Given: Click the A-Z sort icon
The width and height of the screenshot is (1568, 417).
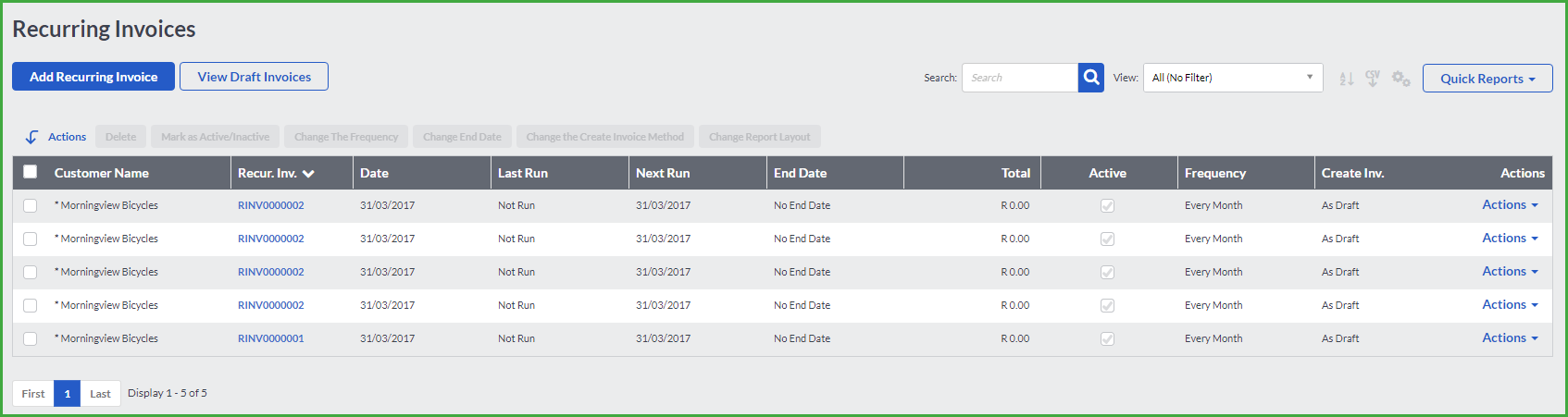Looking at the screenshot, I should point(1346,79).
